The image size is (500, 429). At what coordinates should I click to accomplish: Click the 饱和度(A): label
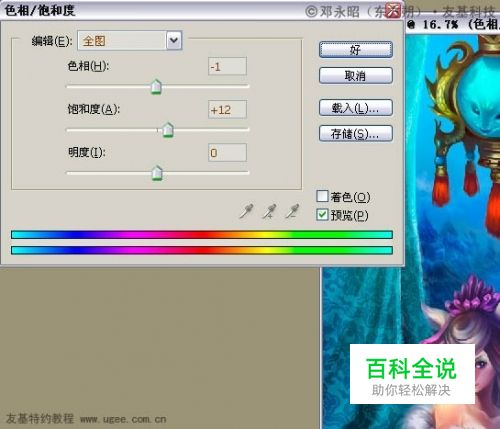click(94, 109)
